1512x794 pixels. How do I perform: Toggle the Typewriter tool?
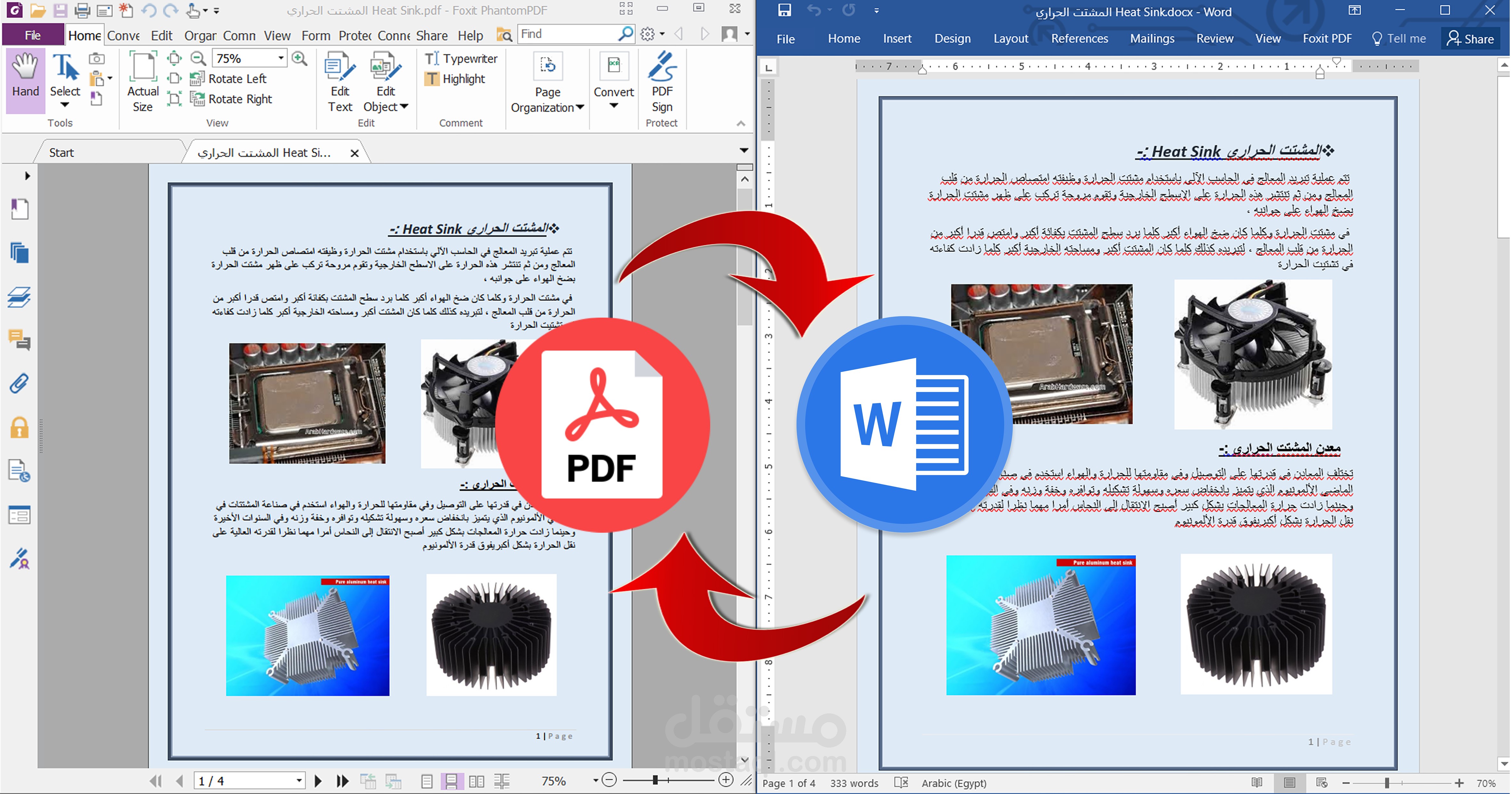point(461,58)
